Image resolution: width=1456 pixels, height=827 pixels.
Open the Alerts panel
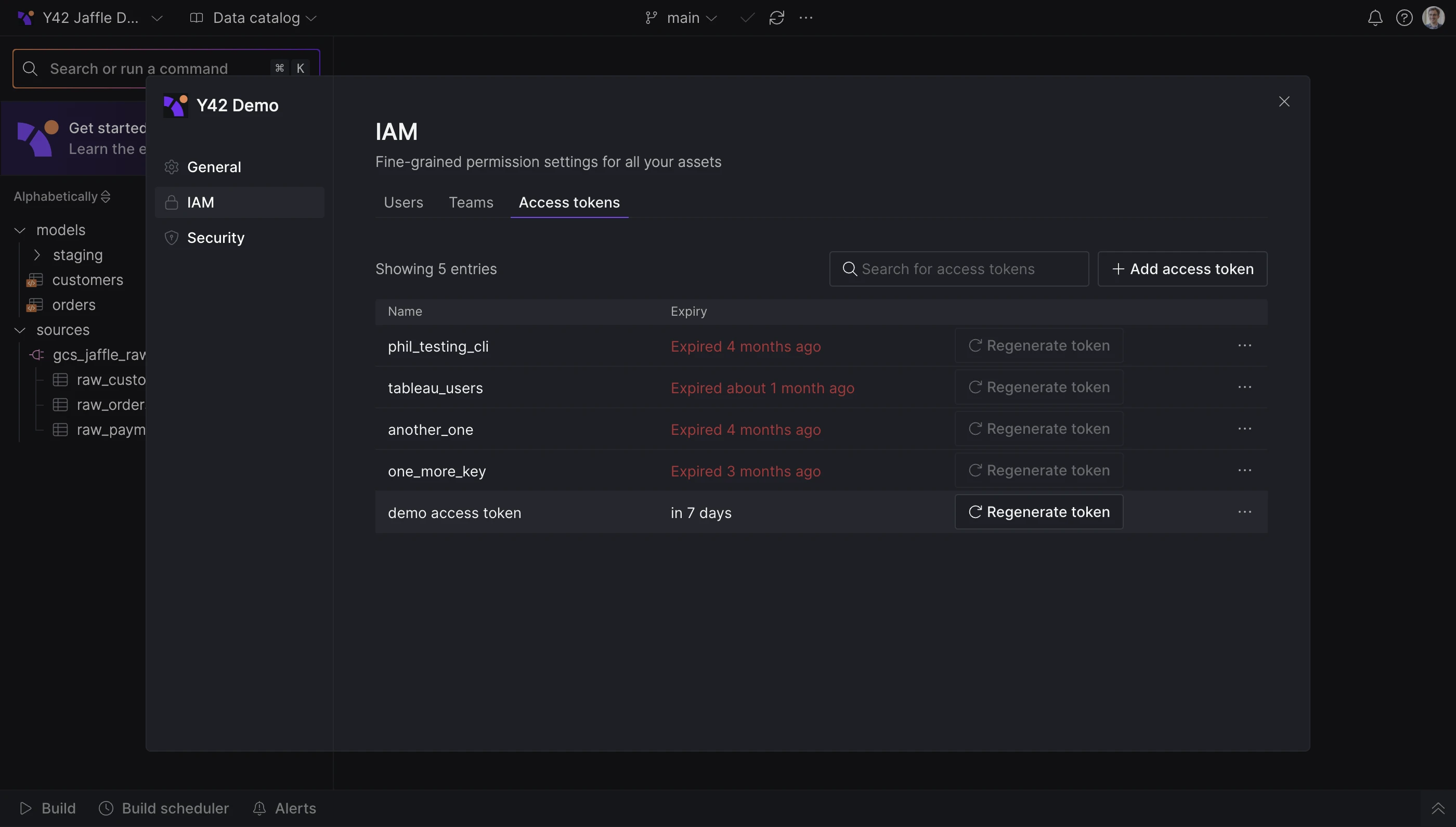point(284,807)
